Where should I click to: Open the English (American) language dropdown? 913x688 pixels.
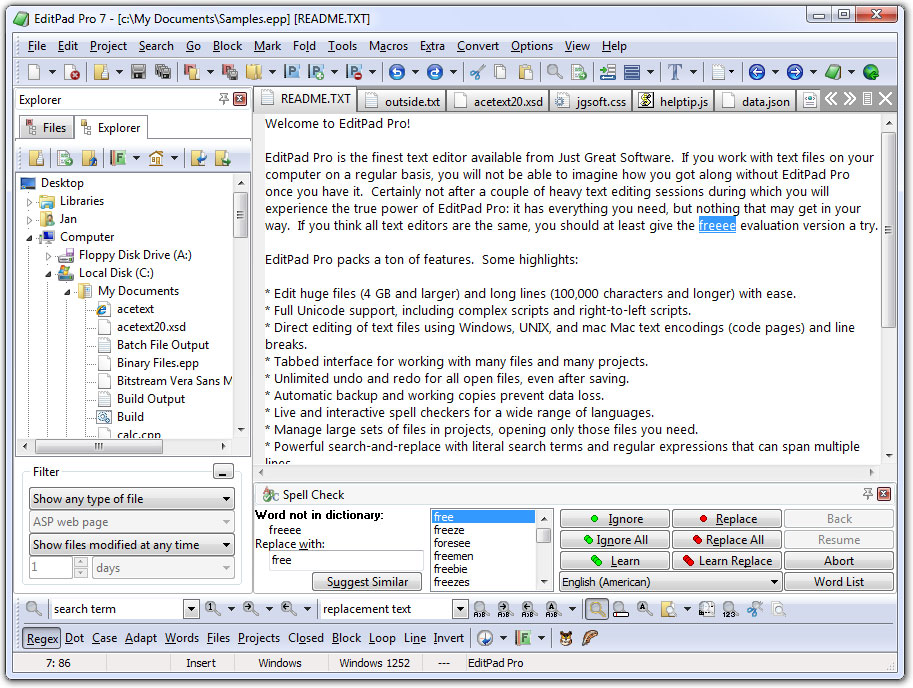[670, 581]
